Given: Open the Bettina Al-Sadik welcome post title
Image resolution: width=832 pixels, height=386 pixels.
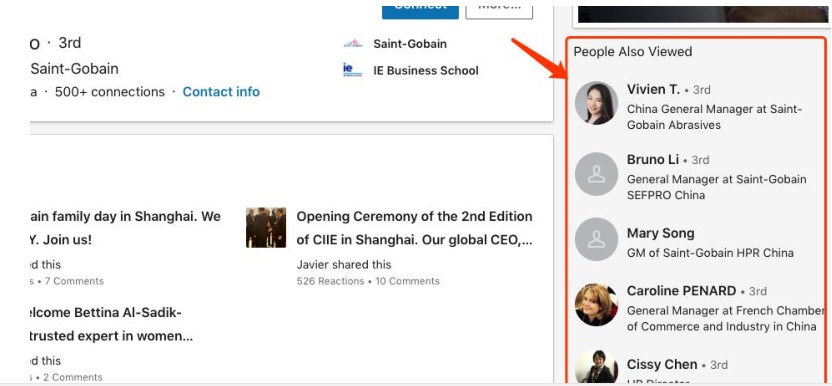Looking at the screenshot, I should coord(112,324).
